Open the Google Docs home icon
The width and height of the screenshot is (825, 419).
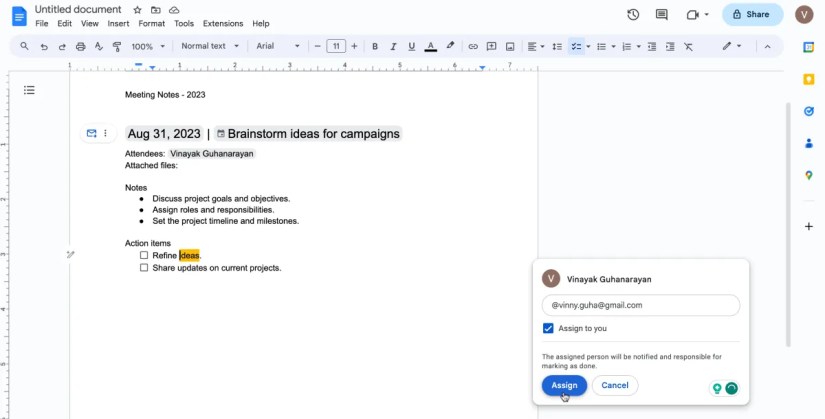point(19,16)
